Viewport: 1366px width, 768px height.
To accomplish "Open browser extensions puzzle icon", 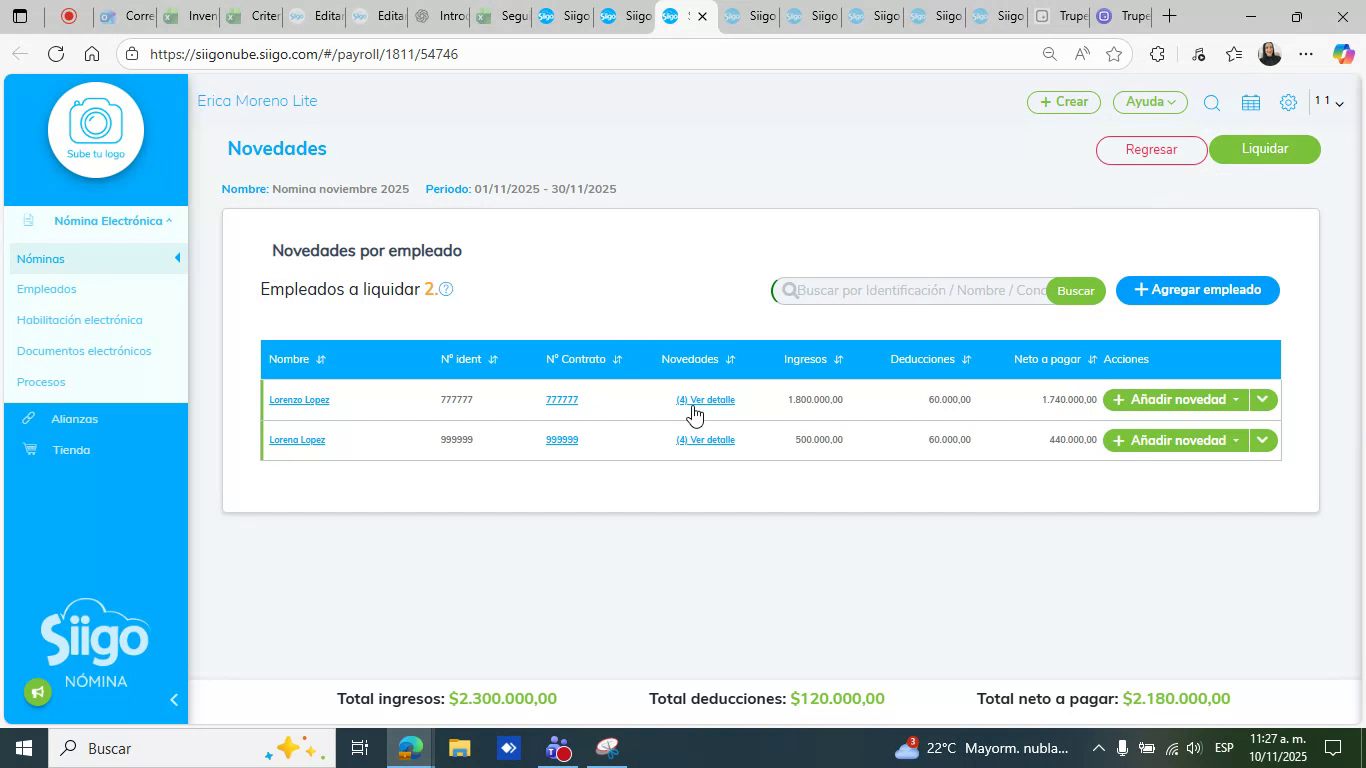I will [x=1157, y=54].
